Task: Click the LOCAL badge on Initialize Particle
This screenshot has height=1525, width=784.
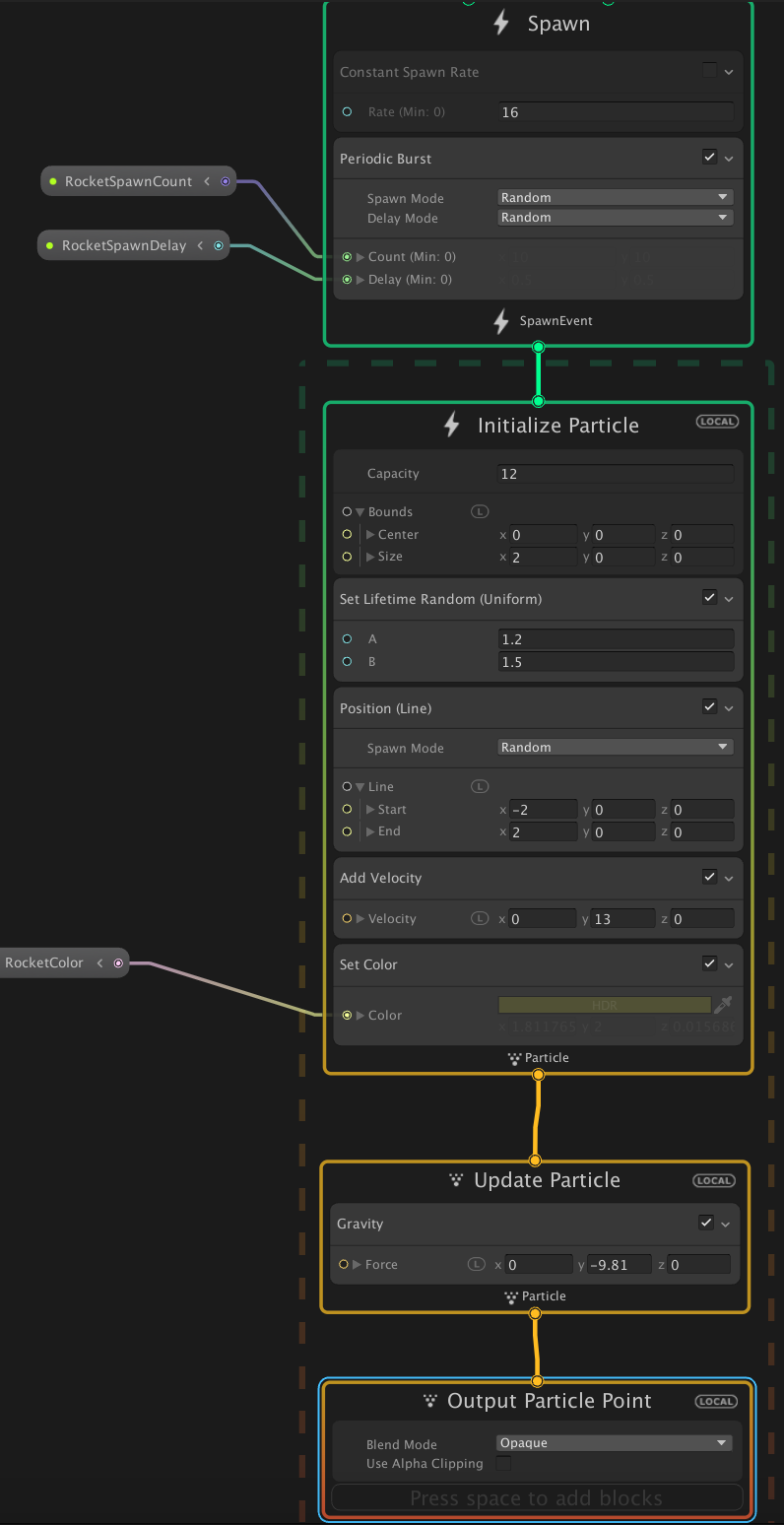Action: (x=717, y=422)
